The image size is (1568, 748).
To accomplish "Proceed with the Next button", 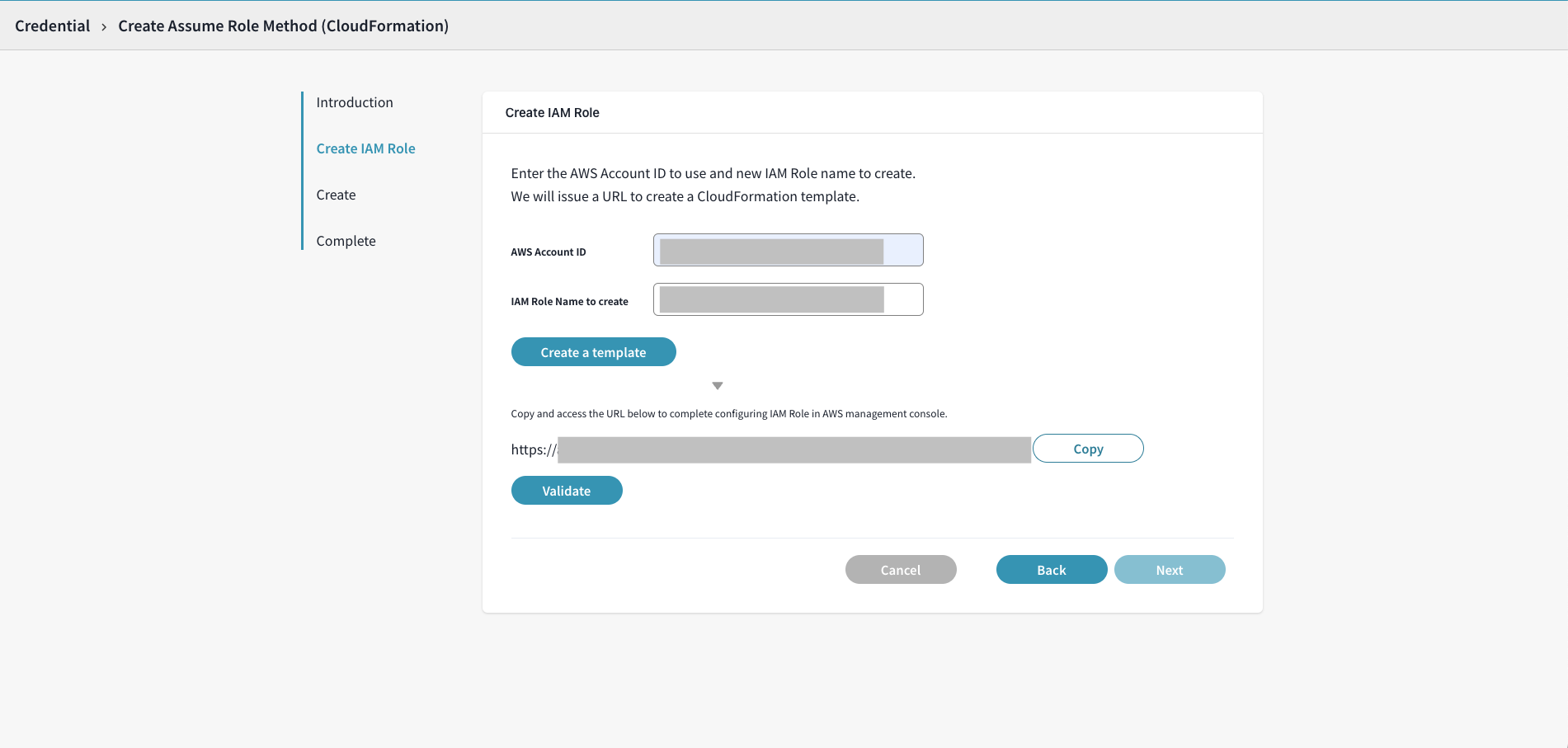I will (1170, 570).
